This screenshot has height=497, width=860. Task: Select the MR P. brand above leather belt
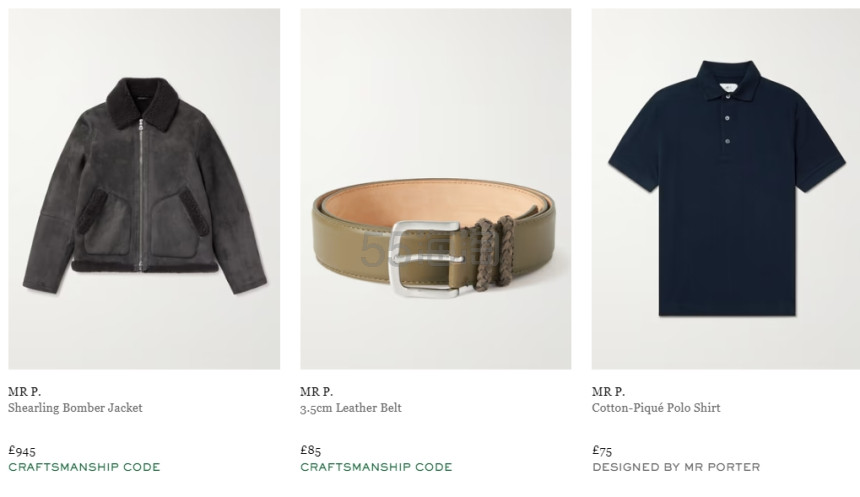point(316,392)
